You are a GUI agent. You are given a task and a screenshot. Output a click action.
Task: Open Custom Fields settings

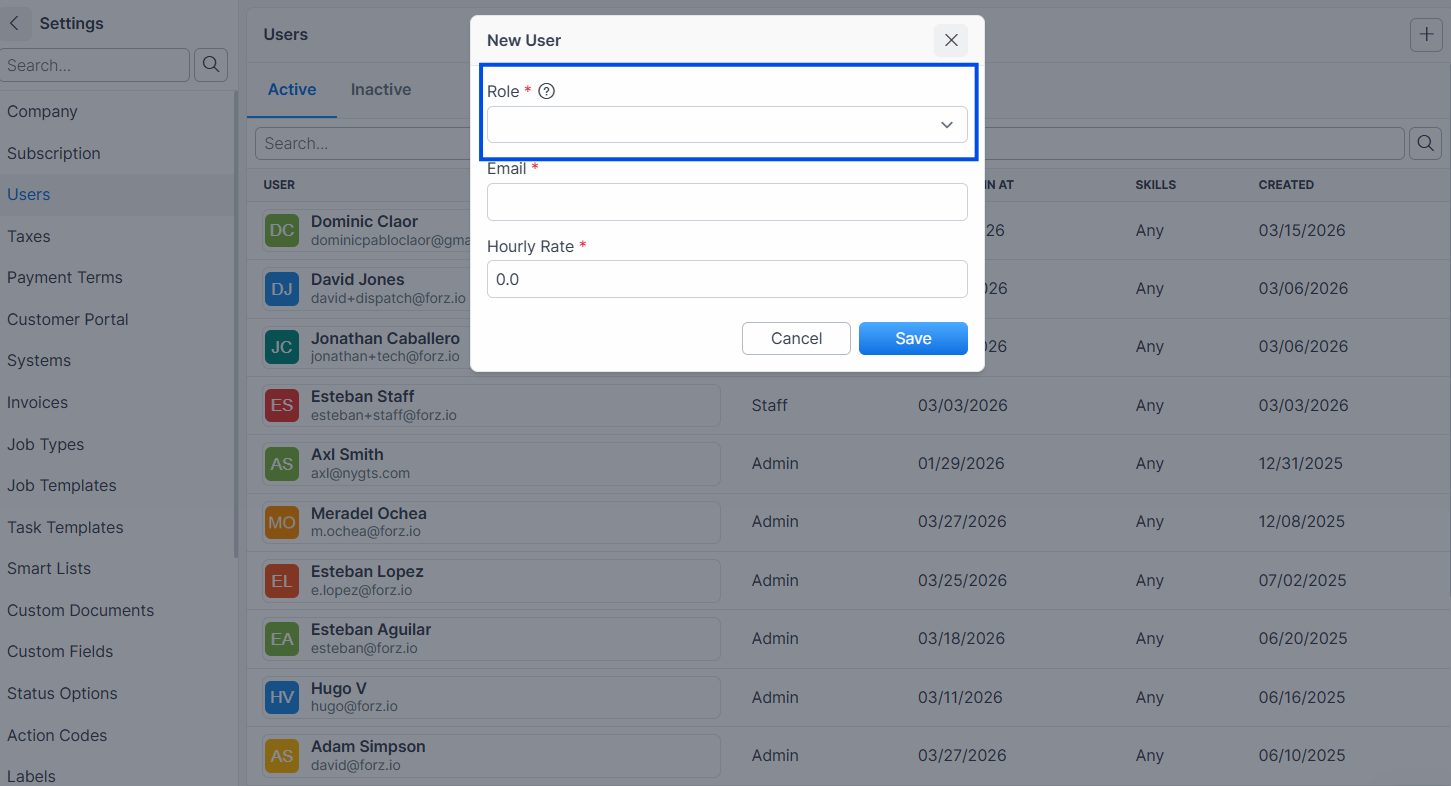60,651
